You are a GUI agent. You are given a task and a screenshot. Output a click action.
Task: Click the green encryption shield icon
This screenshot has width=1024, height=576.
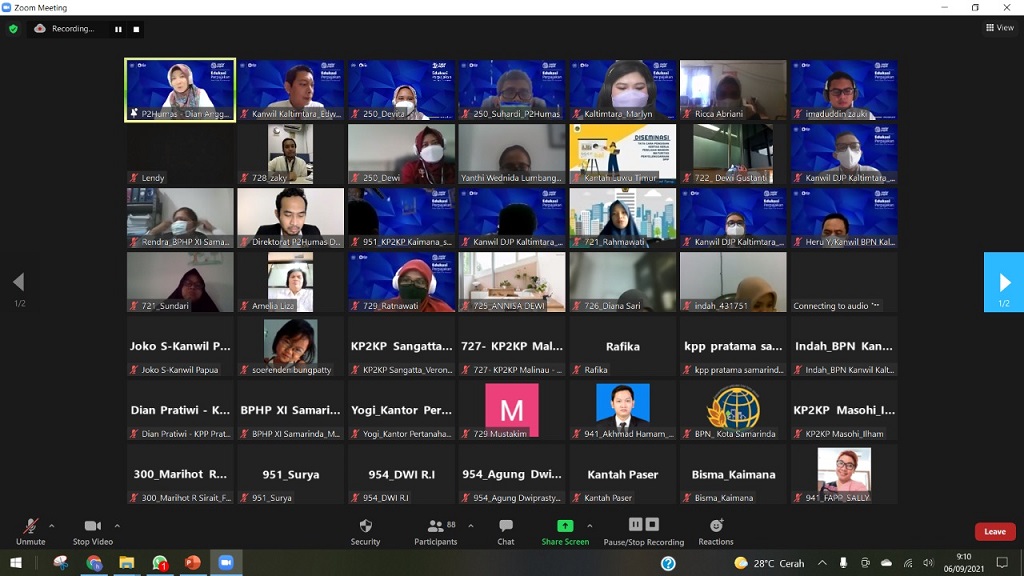[13, 29]
